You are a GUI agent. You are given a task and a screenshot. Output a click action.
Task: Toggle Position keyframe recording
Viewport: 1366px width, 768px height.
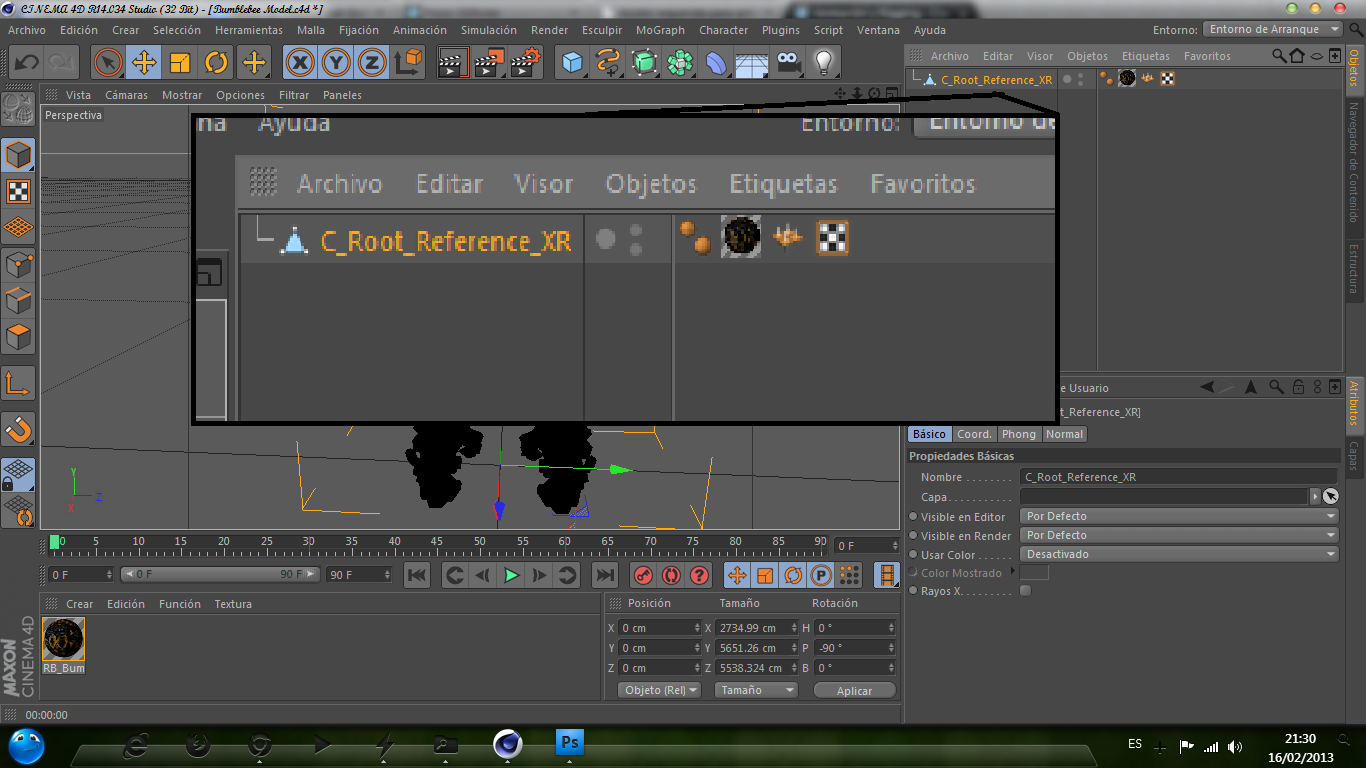(737, 575)
